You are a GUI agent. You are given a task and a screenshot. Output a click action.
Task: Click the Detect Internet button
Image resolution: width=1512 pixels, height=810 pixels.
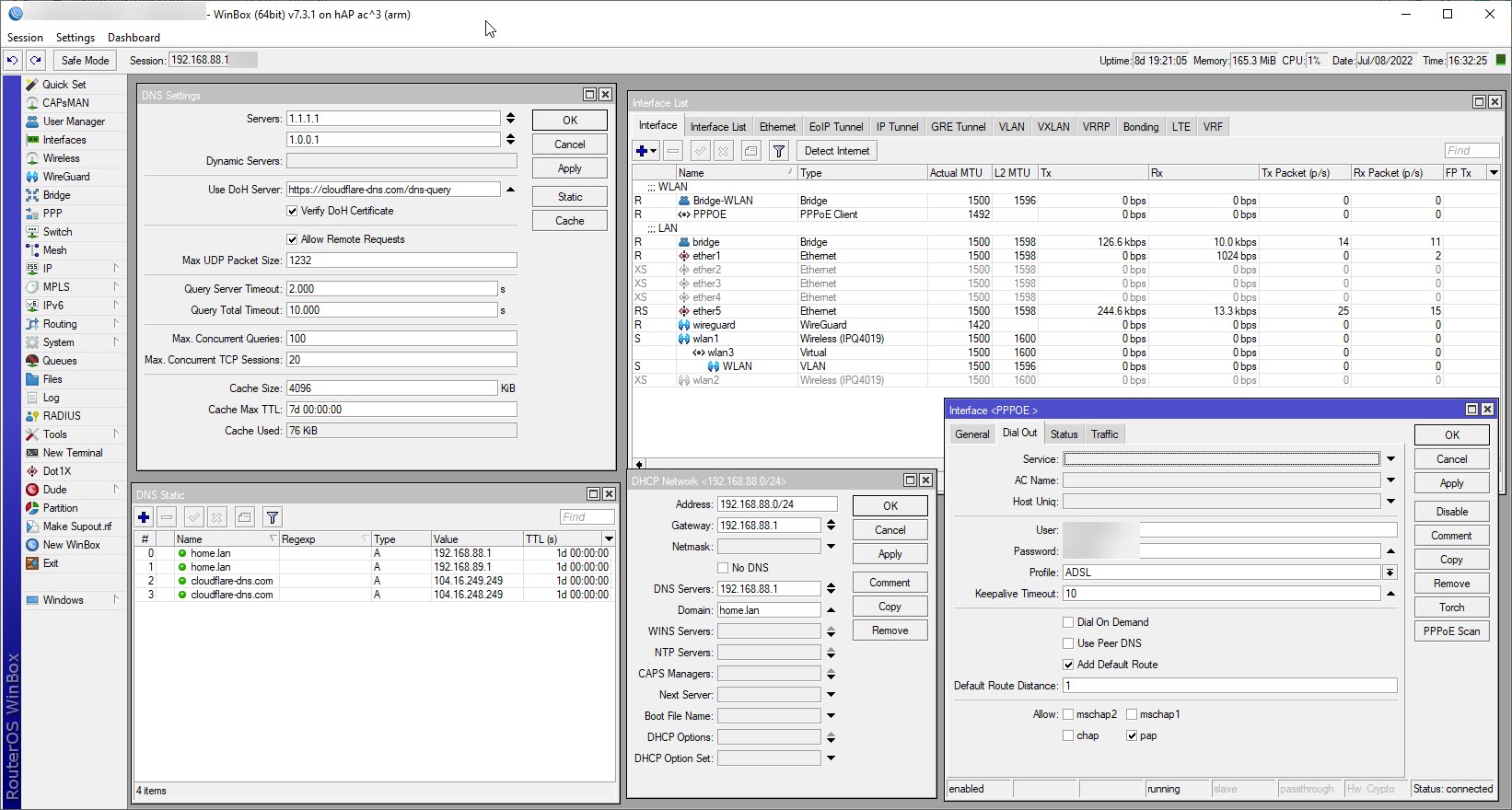[x=836, y=151]
